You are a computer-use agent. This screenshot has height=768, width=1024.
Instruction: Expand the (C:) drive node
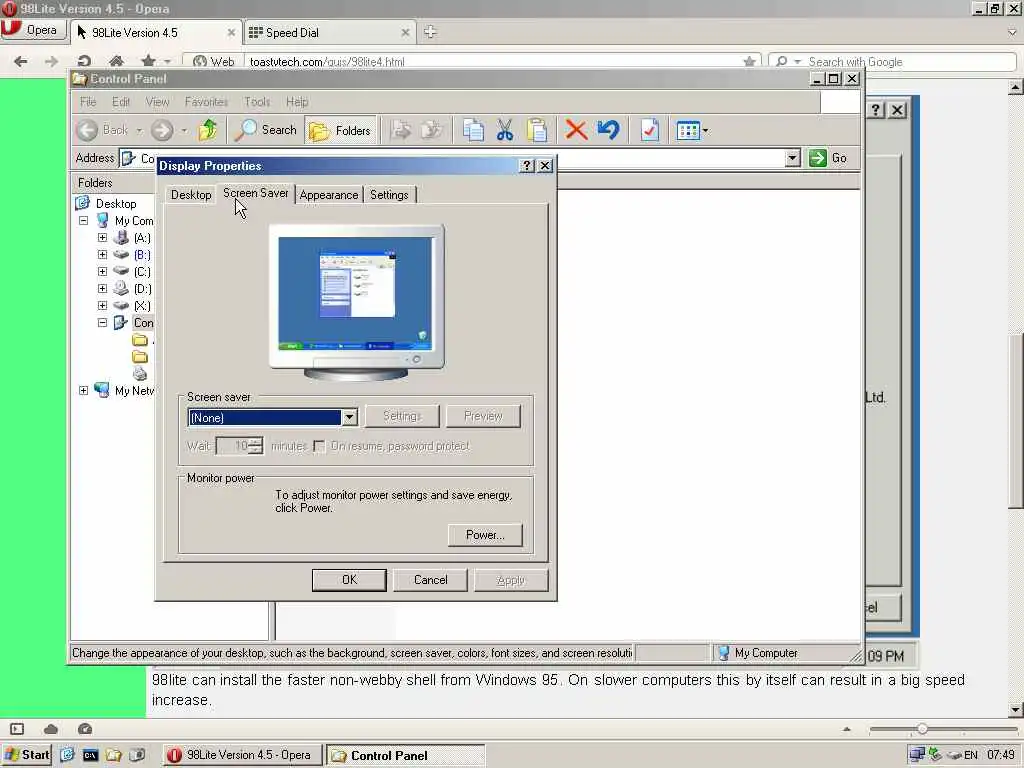coord(103,272)
